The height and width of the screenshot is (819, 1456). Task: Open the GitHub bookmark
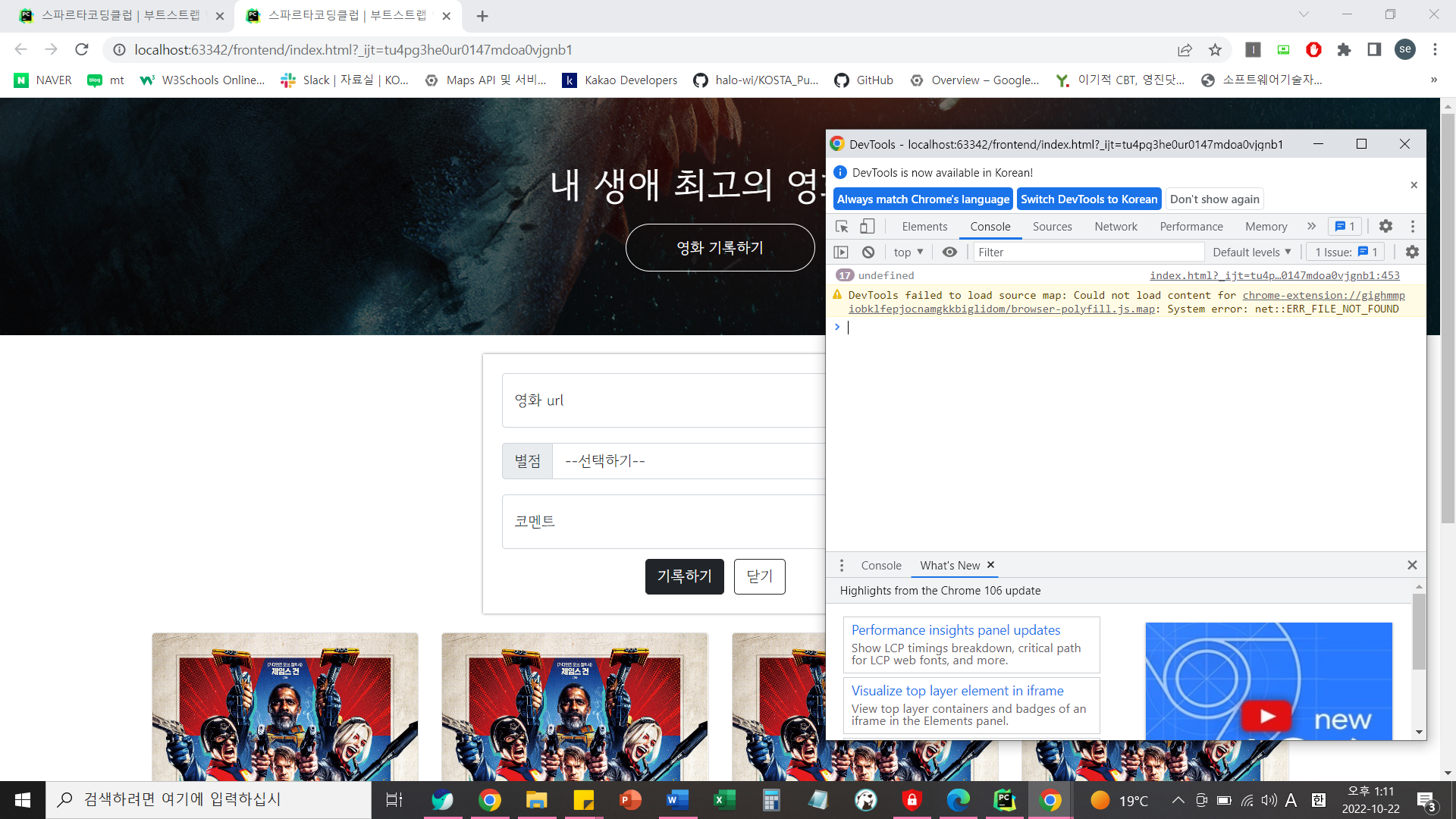[864, 80]
